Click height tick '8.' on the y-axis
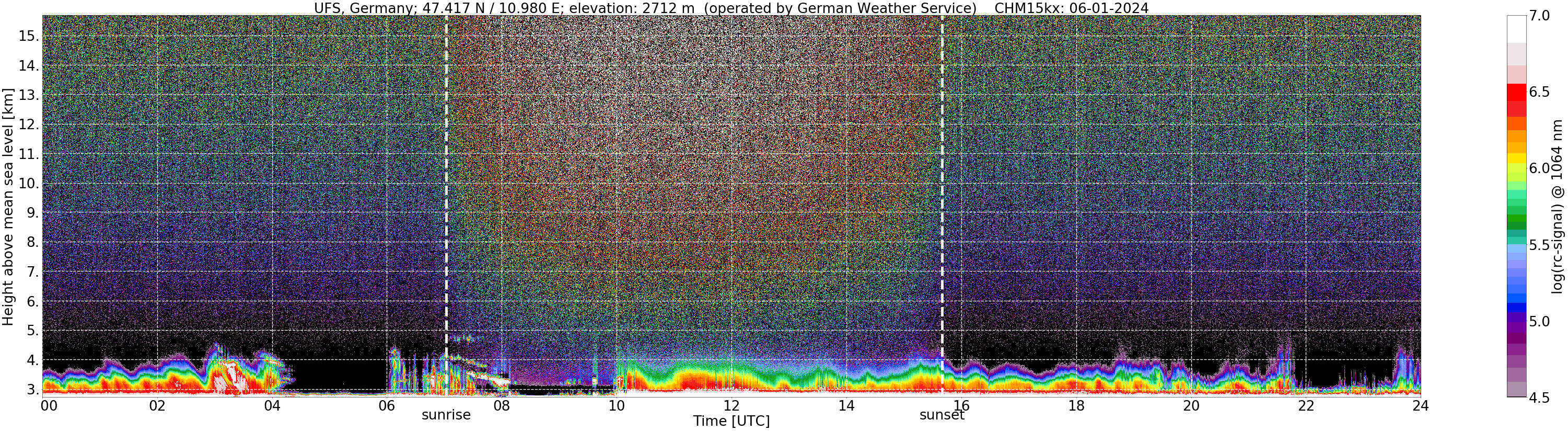1568x431 pixels. point(32,242)
